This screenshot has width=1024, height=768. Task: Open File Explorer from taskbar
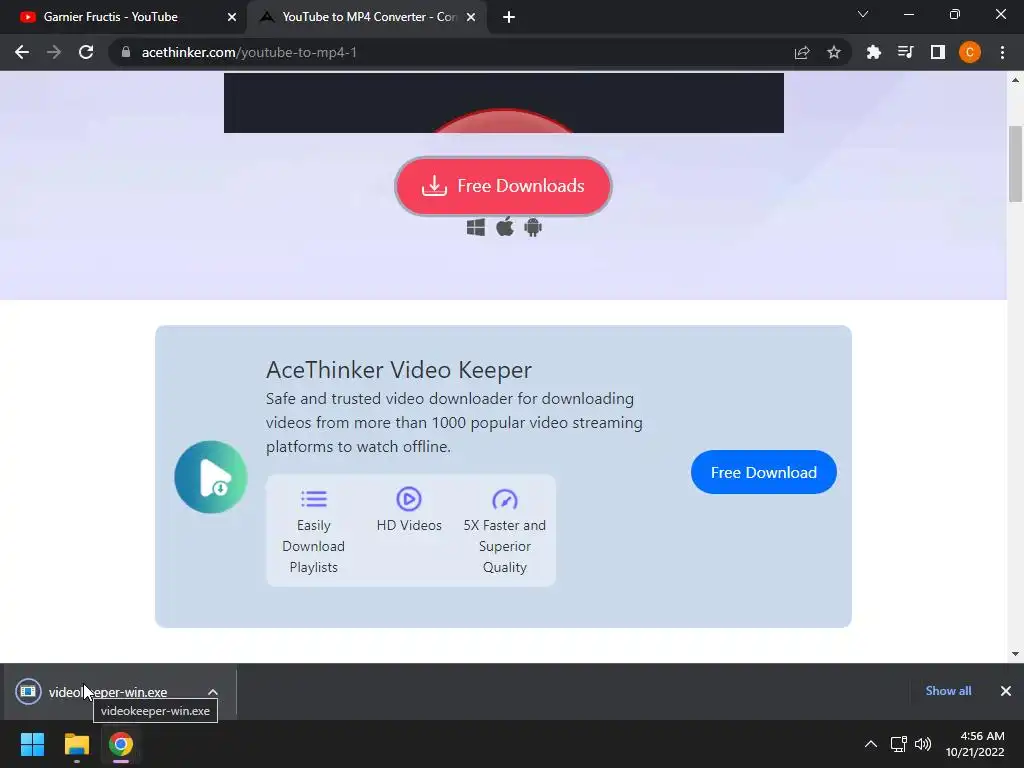click(76, 744)
